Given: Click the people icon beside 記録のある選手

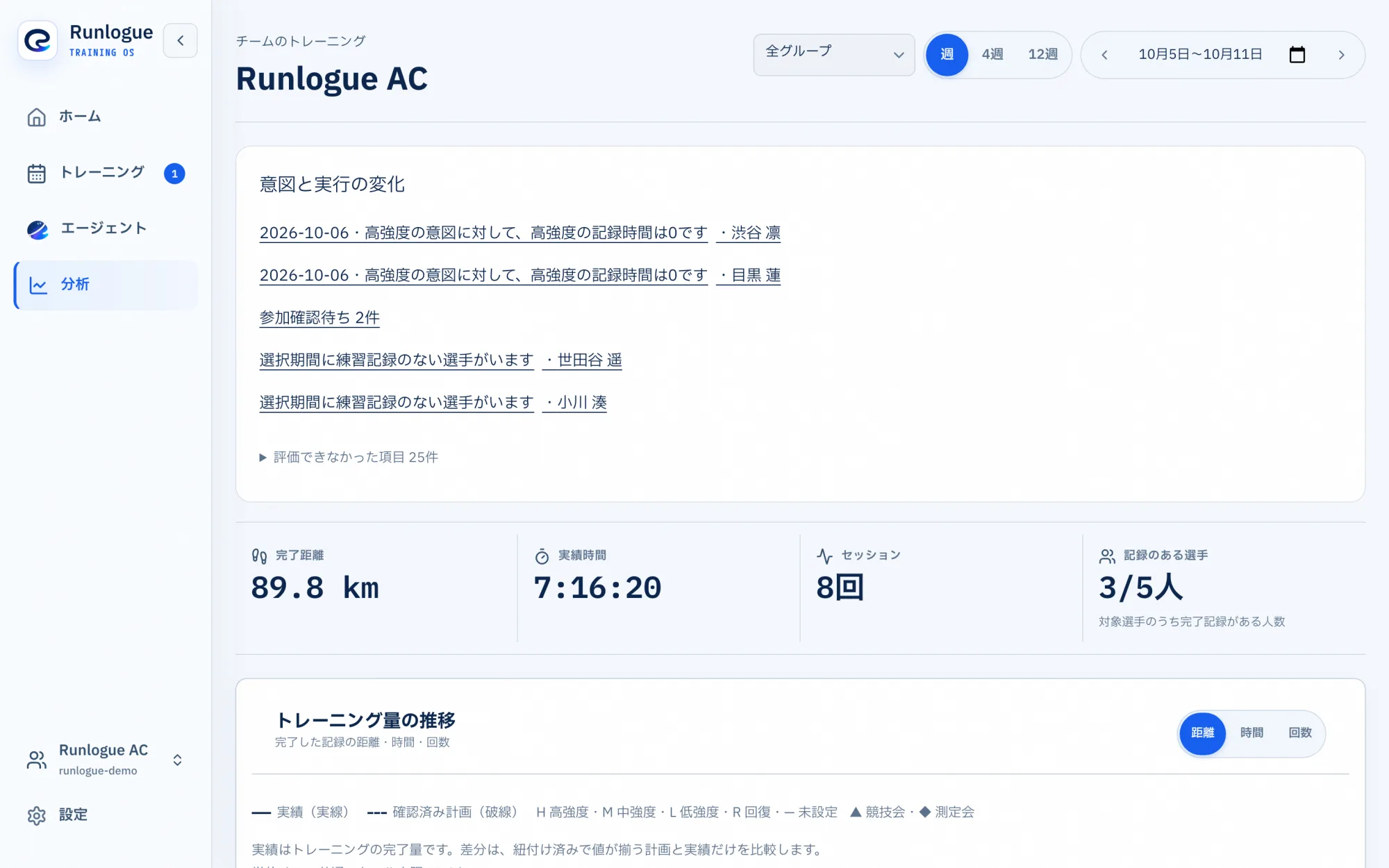Looking at the screenshot, I should (1107, 556).
